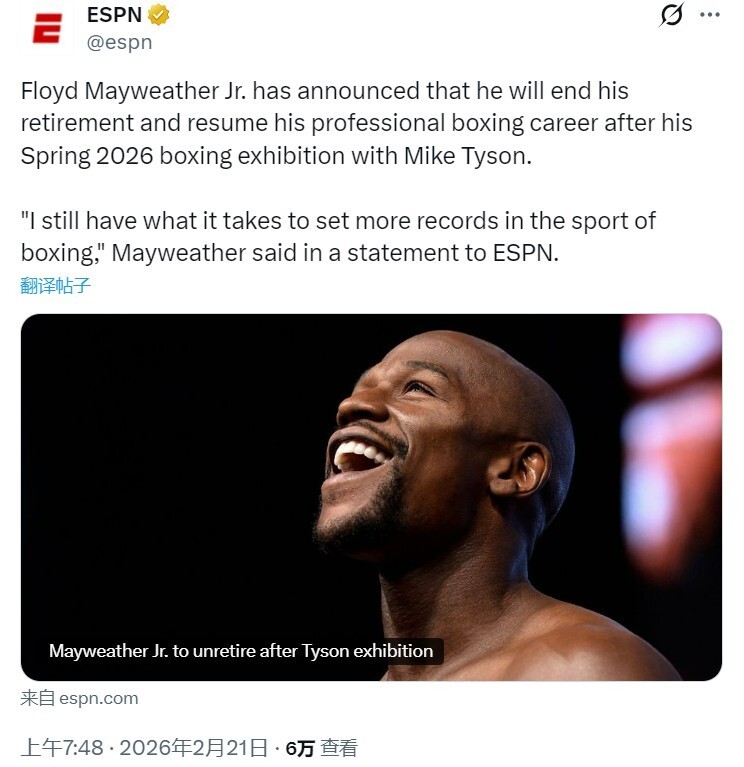
Task: Click the Mayweather quote paragraph text
Action: (338, 237)
